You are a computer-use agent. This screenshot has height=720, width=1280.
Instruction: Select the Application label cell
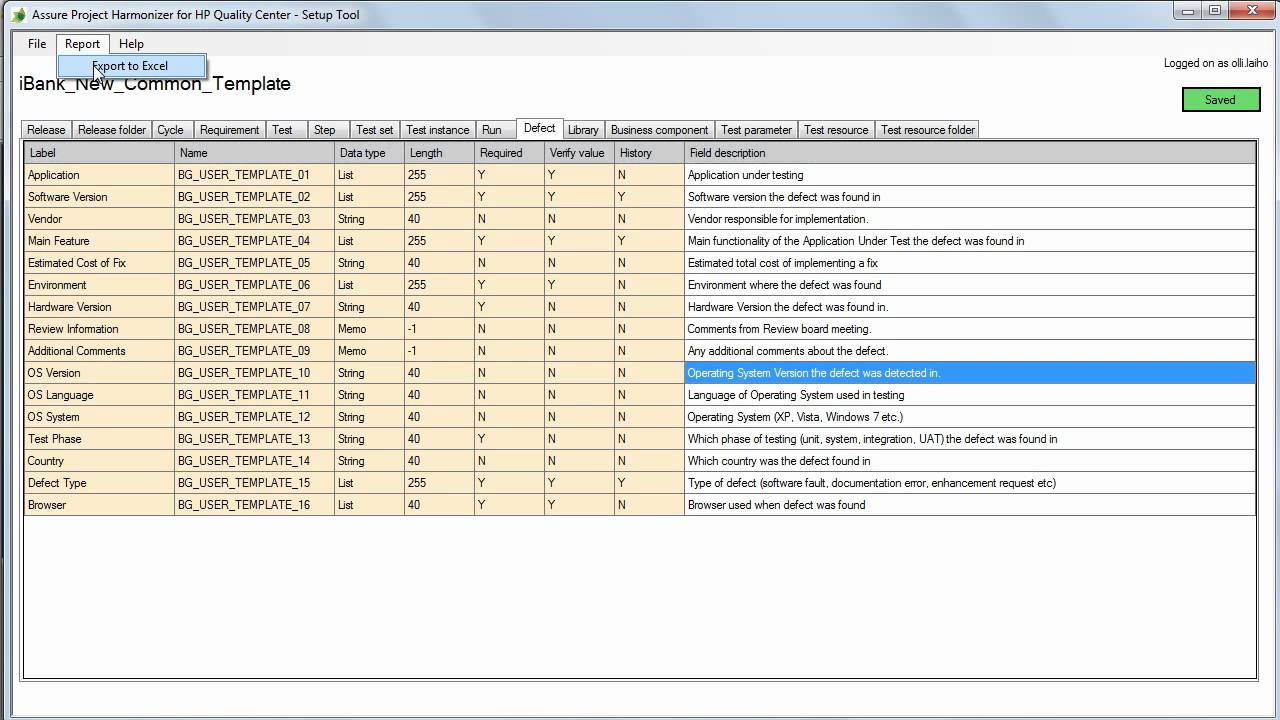coord(99,175)
